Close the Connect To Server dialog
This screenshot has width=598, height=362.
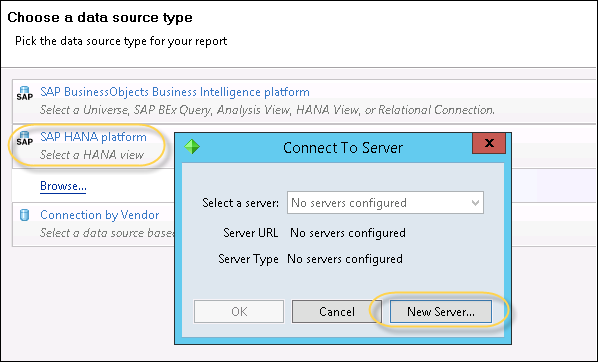coord(489,143)
